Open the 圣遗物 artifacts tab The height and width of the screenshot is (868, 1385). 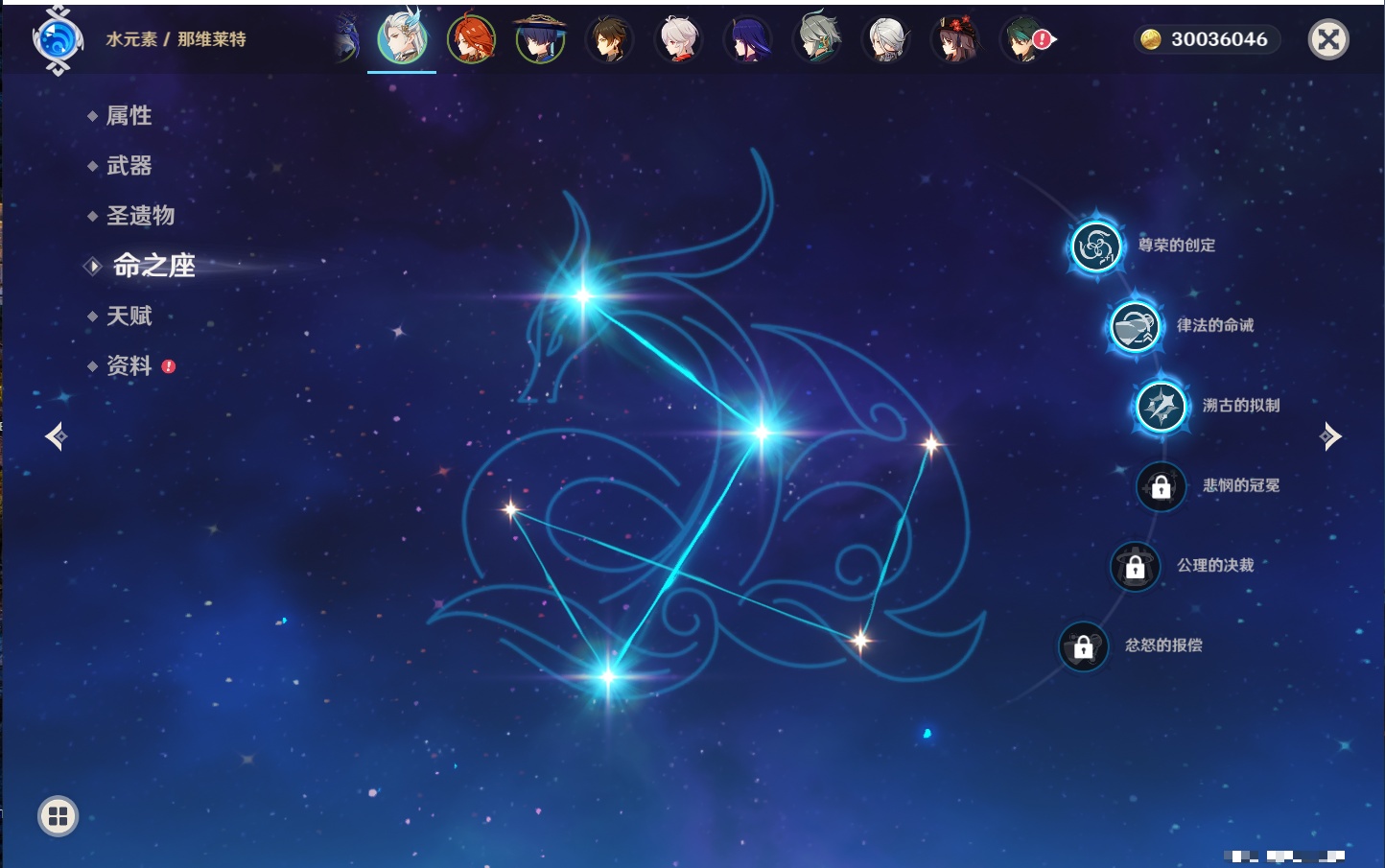tap(140, 216)
